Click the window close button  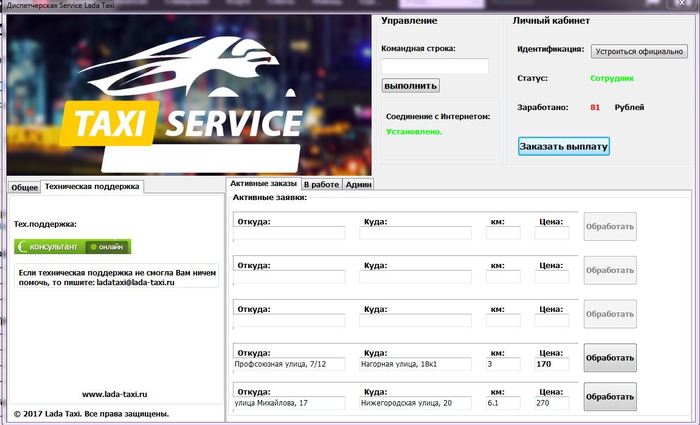pyautogui.click(x=682, y=4)
